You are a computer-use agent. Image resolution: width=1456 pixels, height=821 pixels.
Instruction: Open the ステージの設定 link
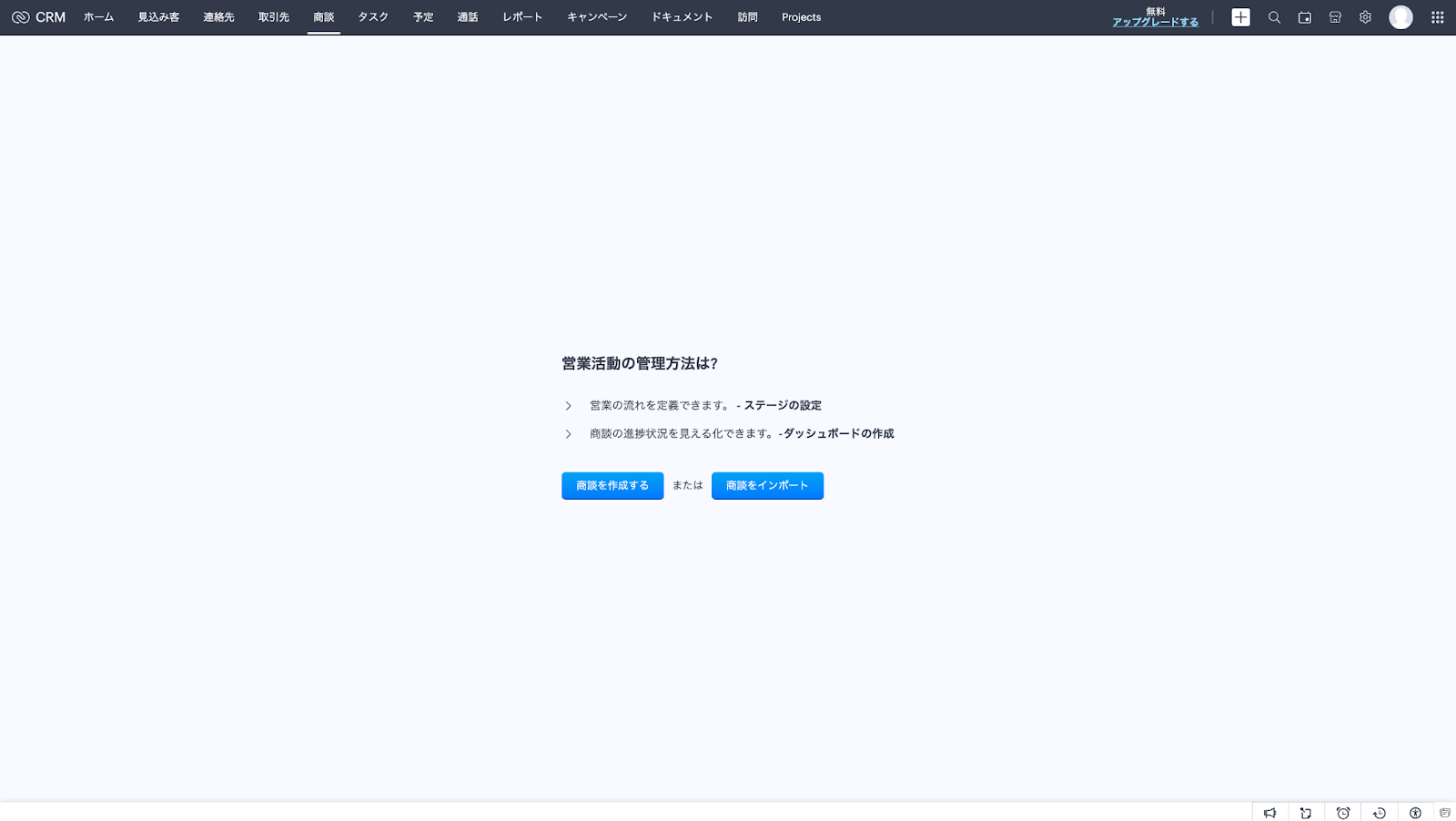tap(783, 406)
